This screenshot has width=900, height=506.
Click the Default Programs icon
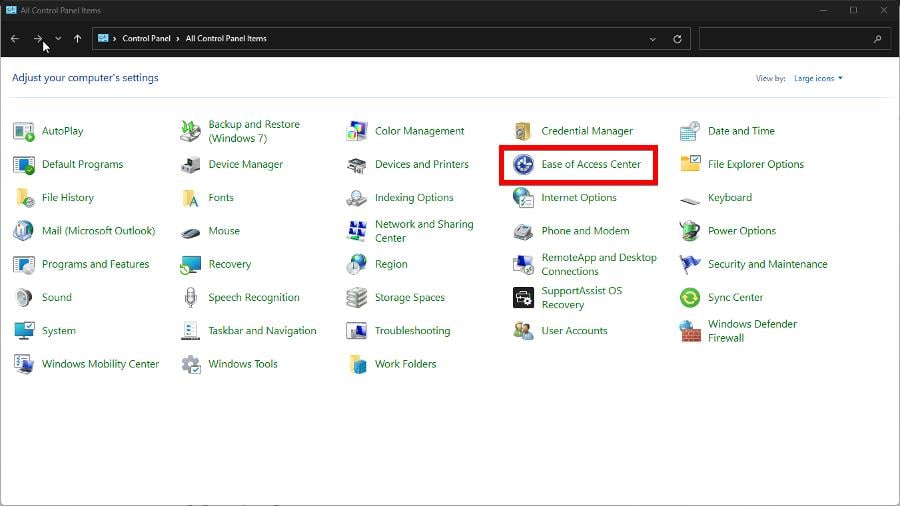[x=24, y=165]
